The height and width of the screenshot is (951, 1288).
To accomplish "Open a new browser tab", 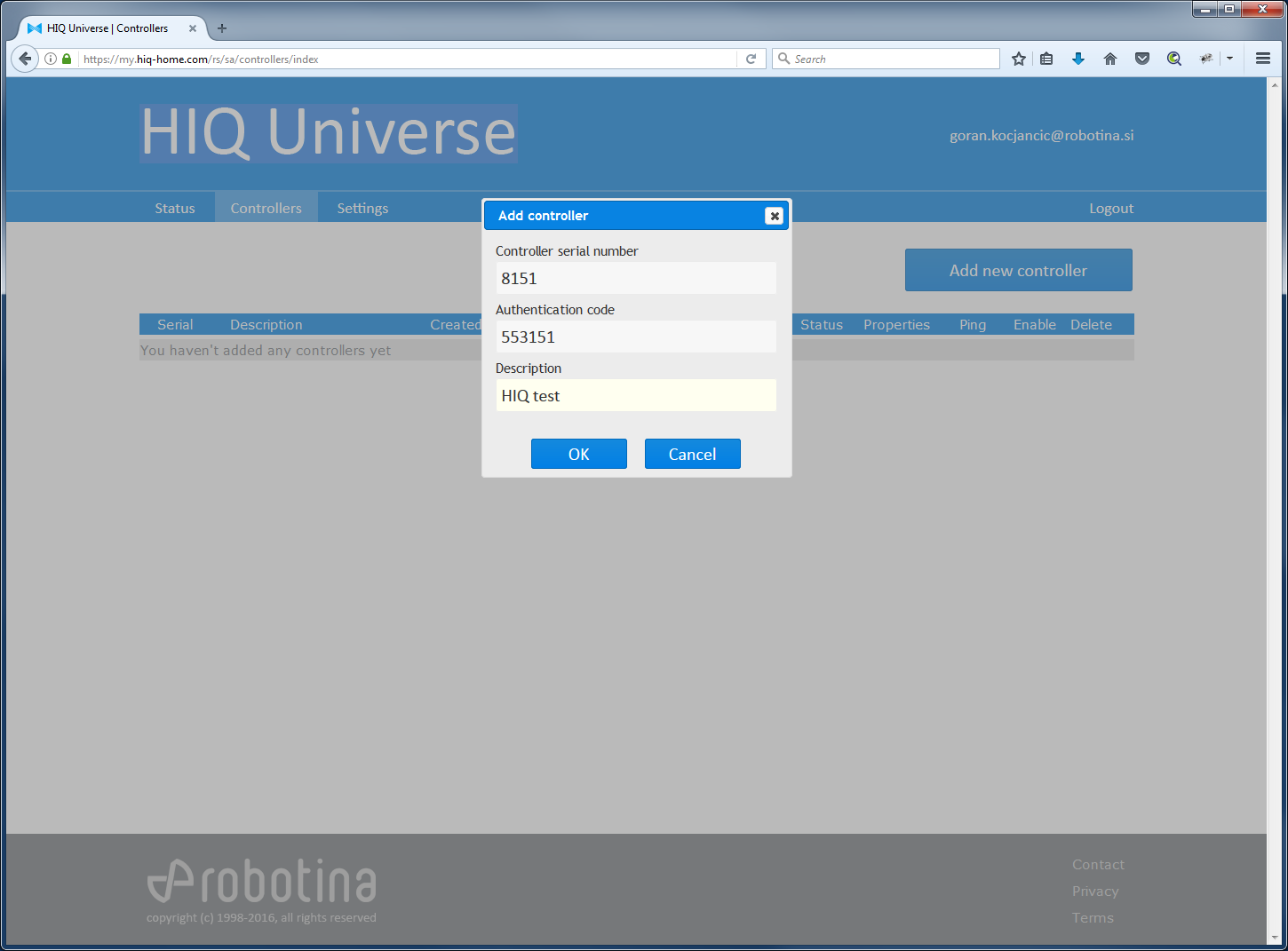I will pyautogui.click(x=222, y=28).
